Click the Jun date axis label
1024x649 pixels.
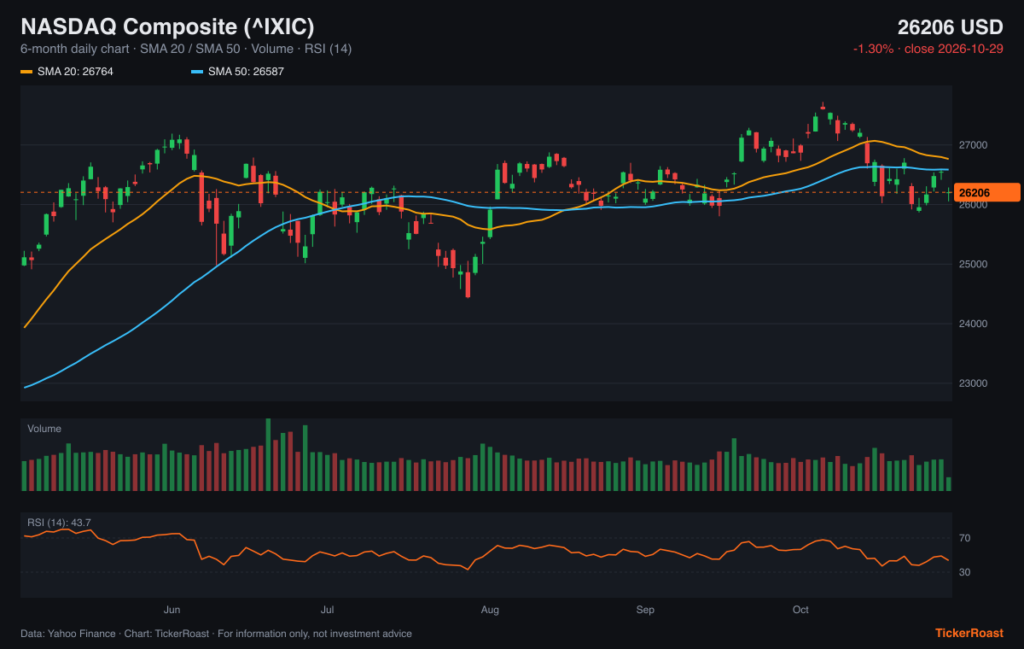(172, 610)
